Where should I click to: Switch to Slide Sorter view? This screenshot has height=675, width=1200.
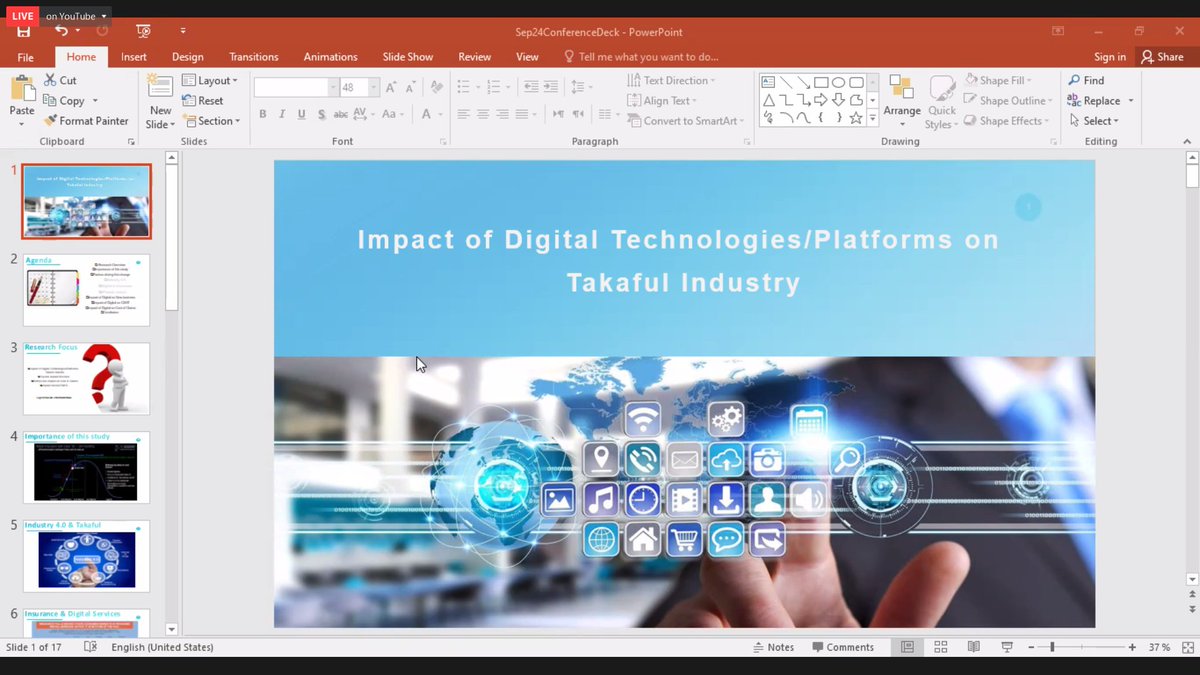point(940,647)
